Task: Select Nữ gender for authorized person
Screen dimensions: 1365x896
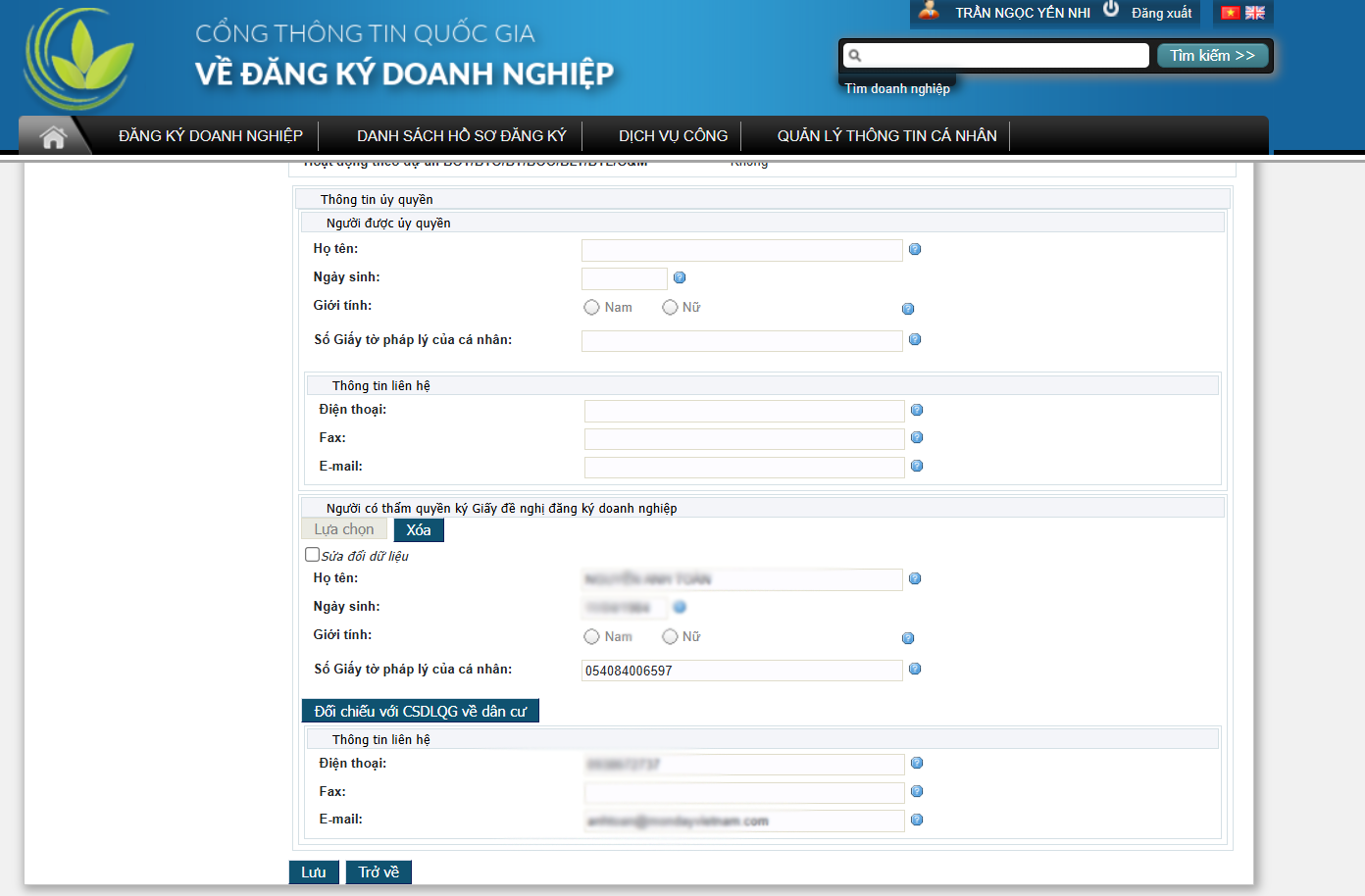Action: (670, 308)
